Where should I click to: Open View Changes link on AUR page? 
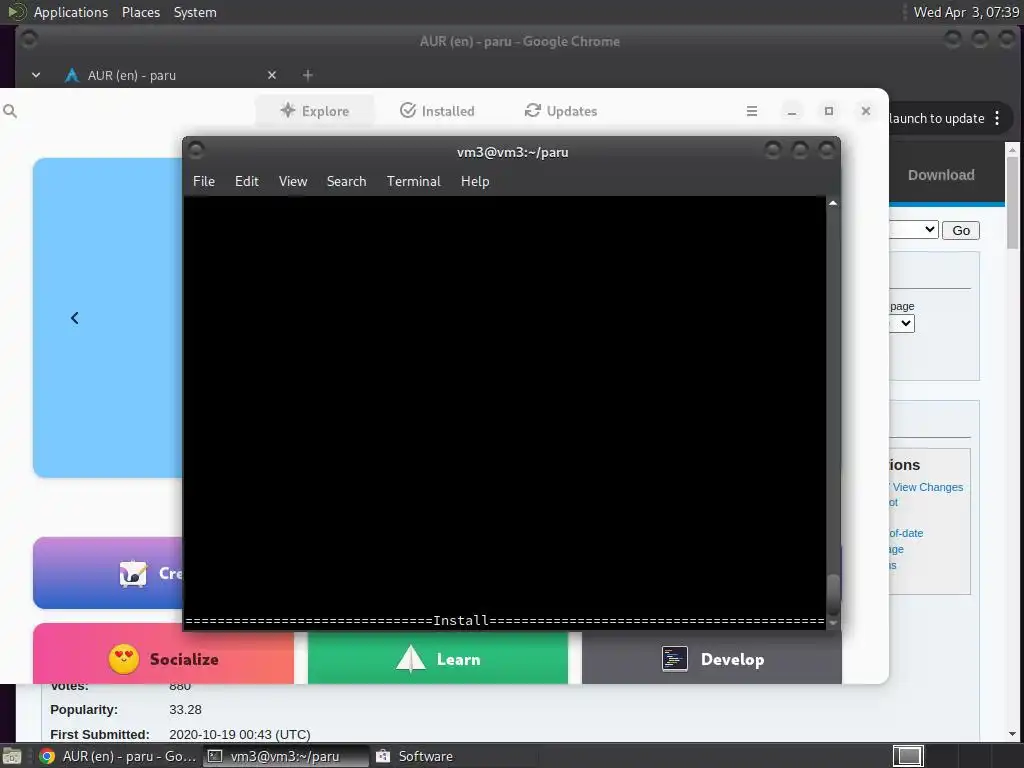click(x=927, y=487)
